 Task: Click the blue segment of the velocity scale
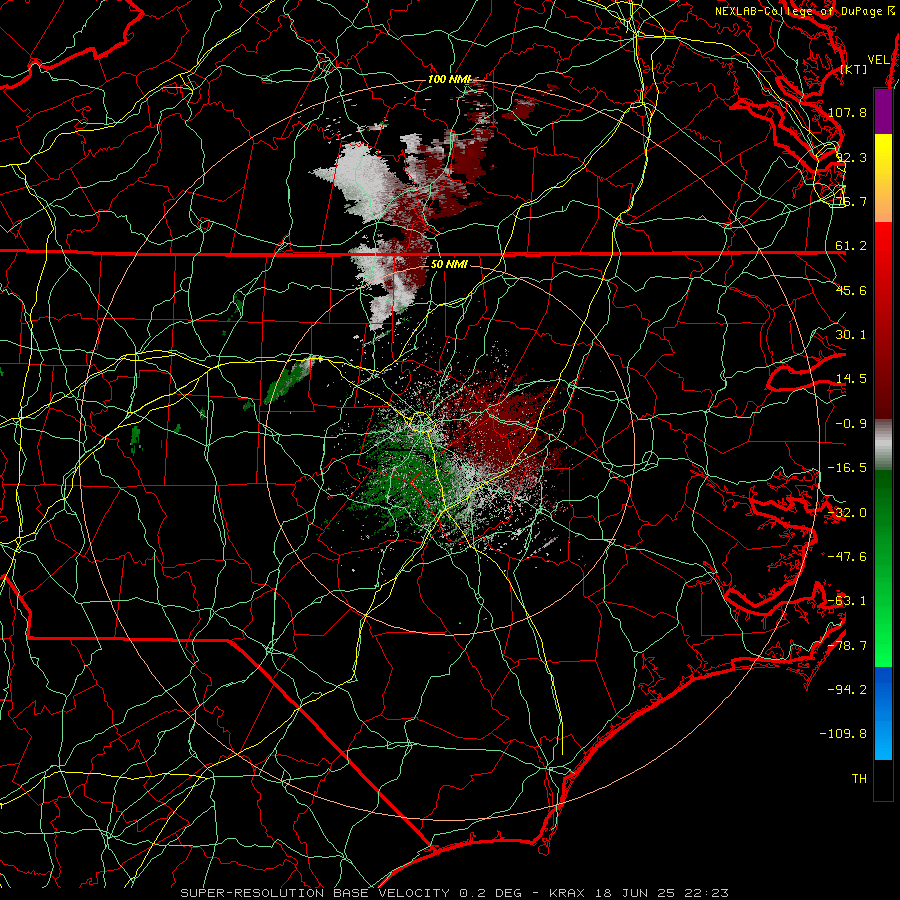(x=883, y=713)
